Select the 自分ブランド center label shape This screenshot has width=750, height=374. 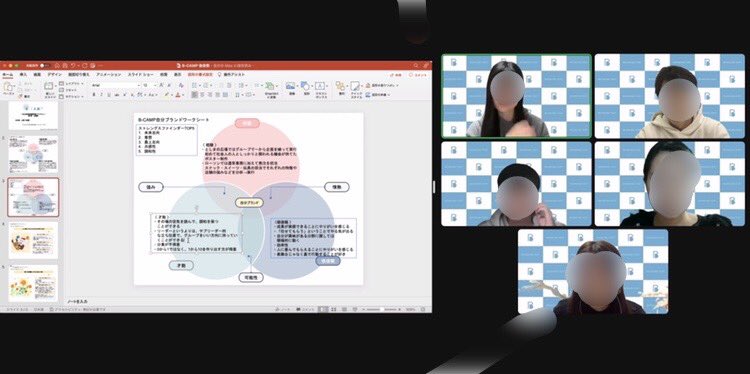(x=249, y=203)
